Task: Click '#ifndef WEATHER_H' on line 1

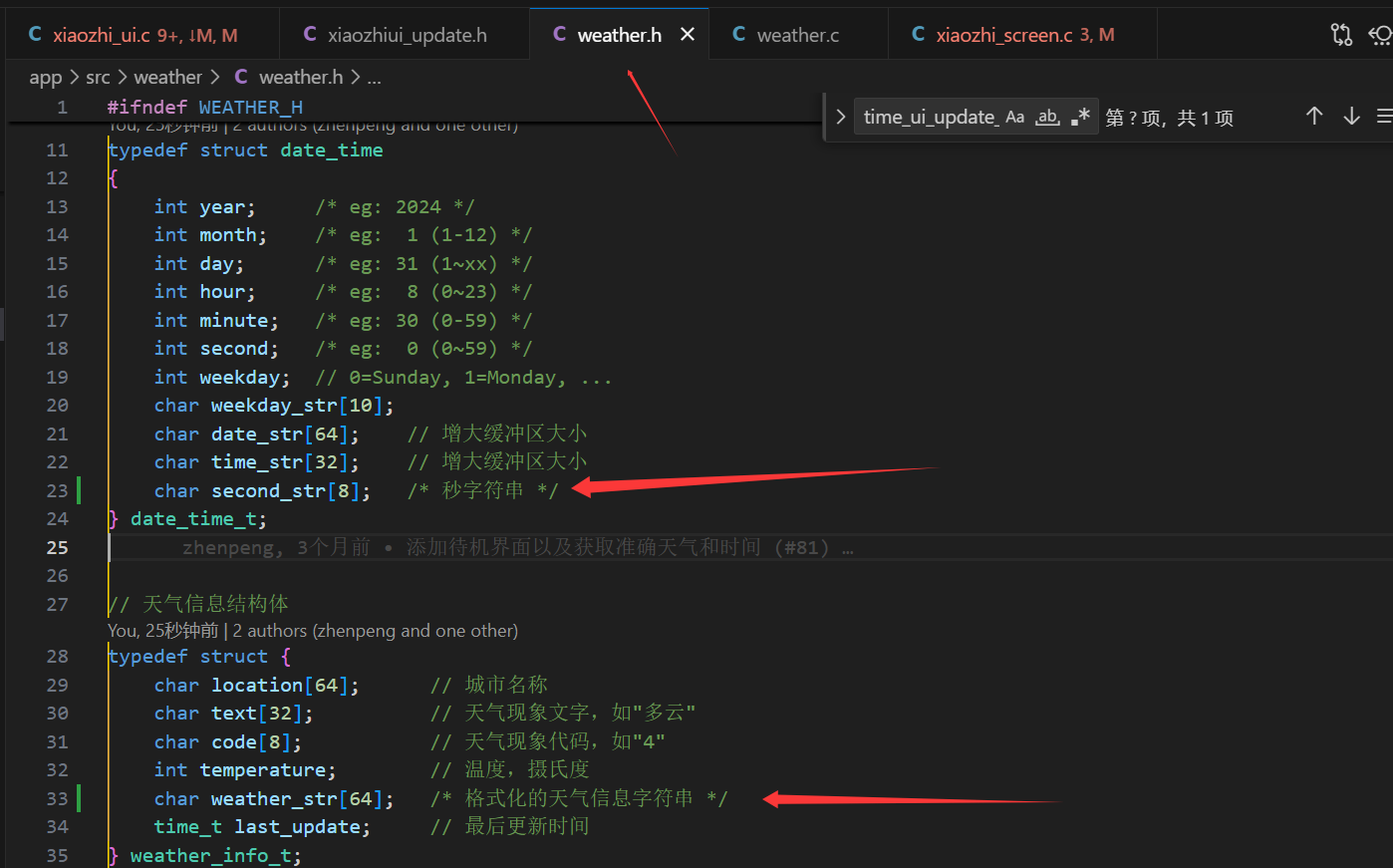Action: pyautogui.click(x=205, y=108)
